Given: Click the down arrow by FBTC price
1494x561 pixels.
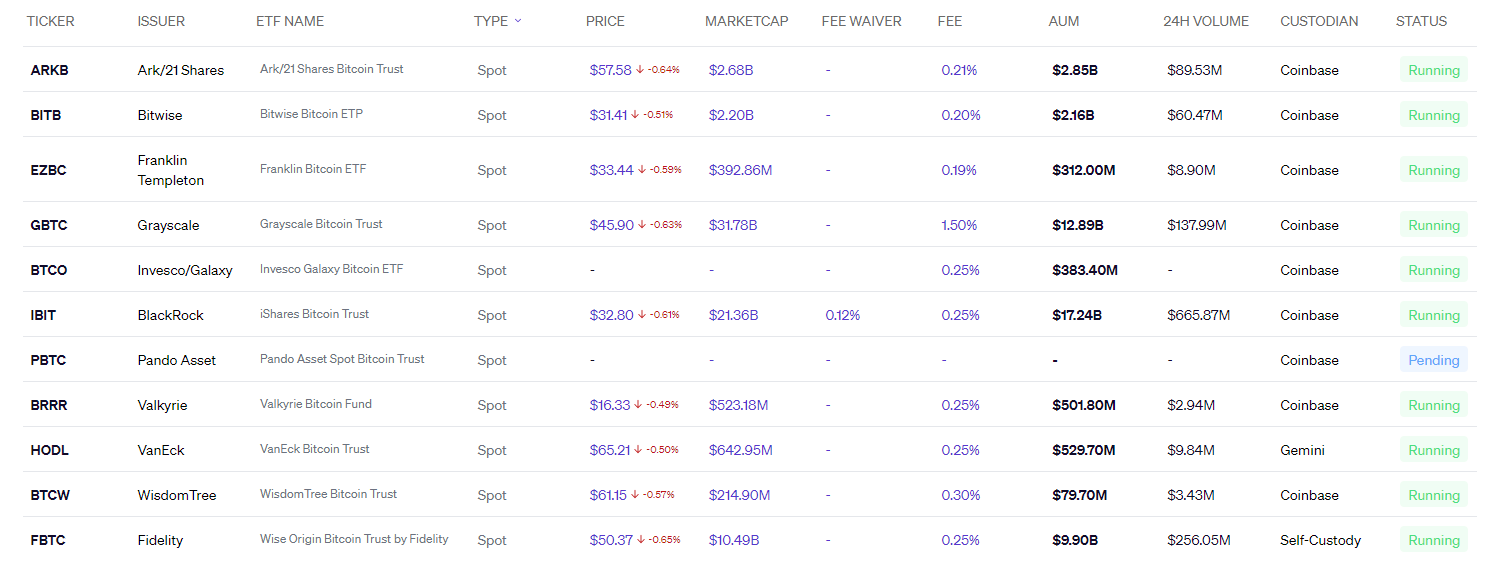Looking at the screenshot, I should click(x=642, y=540).
